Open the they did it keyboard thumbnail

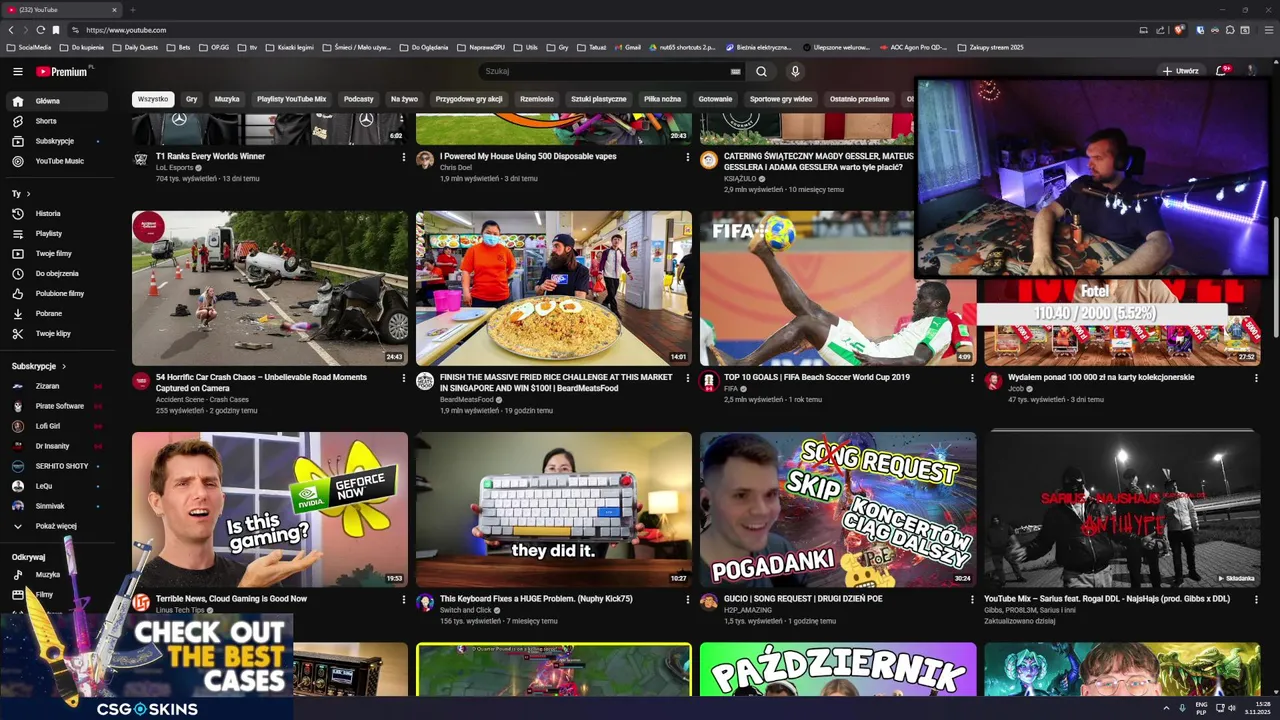tap(554, 510)
